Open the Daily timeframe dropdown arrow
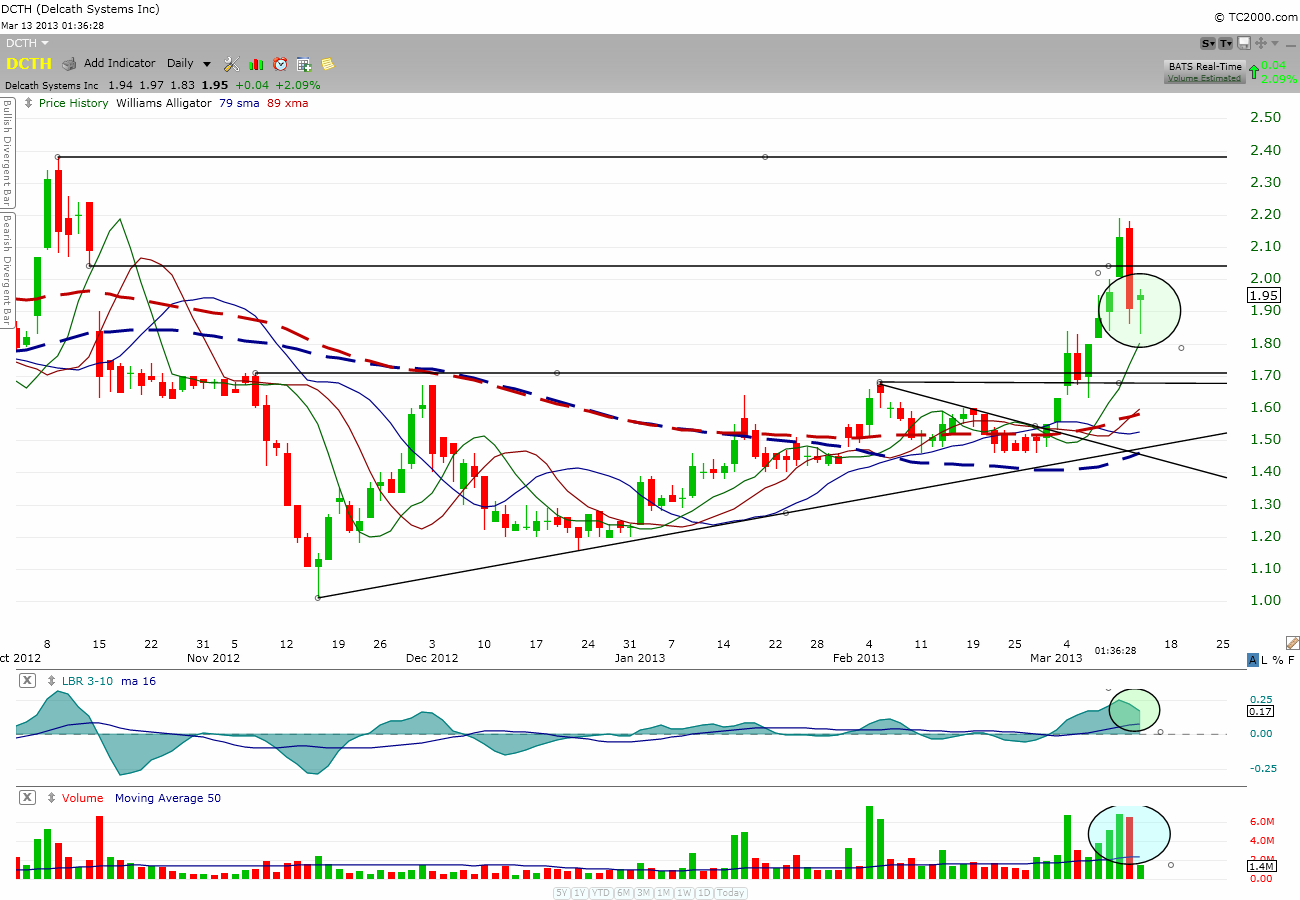This screenshot has width=1300, height=900. tap(207, 64)
